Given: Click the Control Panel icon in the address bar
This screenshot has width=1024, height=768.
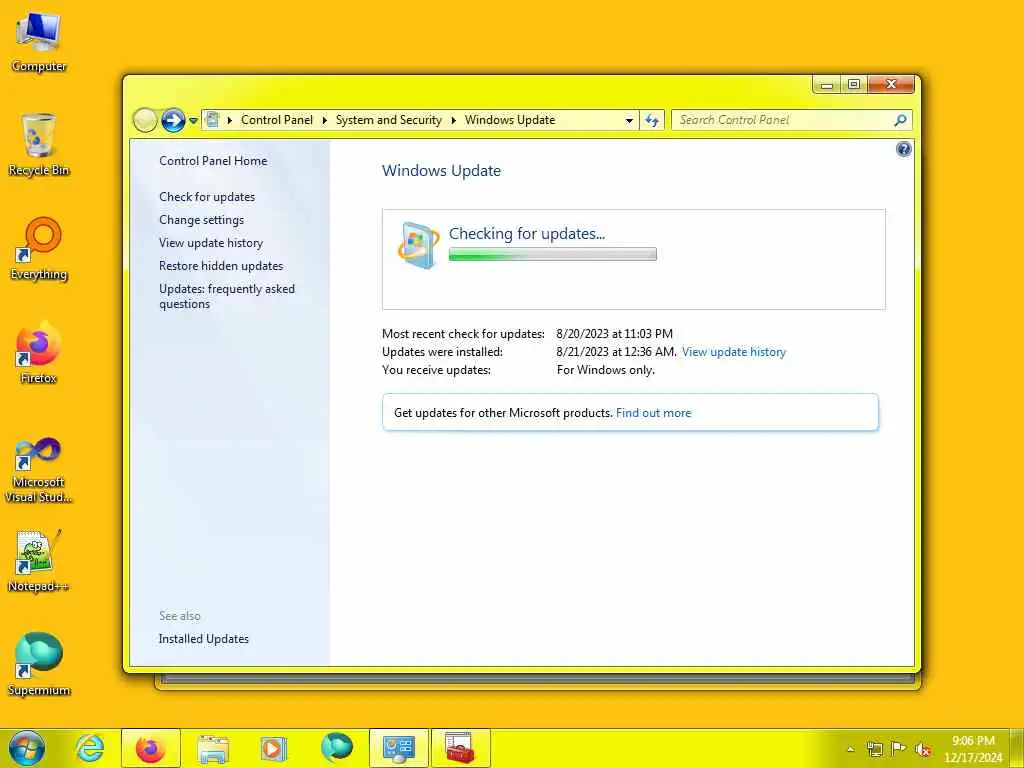Looking at the screenshot, I should click(x=212, y=120).
